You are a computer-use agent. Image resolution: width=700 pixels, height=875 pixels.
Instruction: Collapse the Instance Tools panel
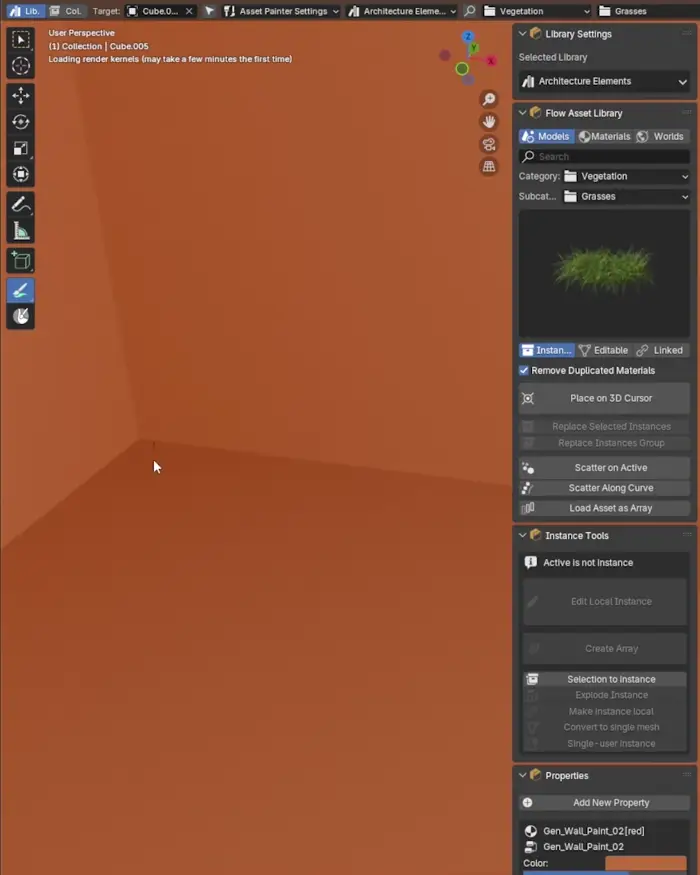point(523,536)
